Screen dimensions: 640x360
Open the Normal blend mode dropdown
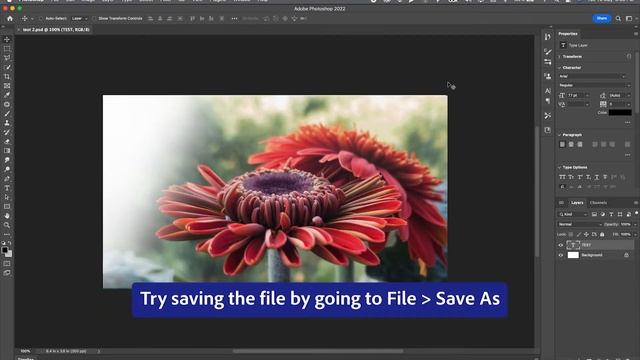click(580, 224)
